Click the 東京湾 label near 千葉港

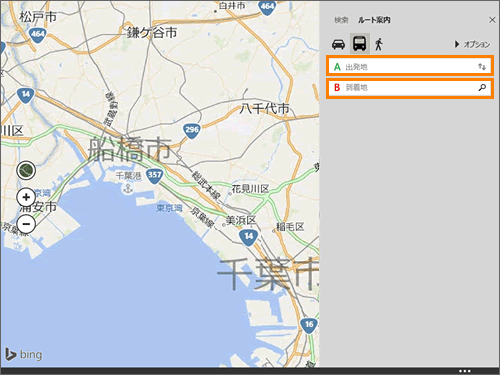(169, 208)
